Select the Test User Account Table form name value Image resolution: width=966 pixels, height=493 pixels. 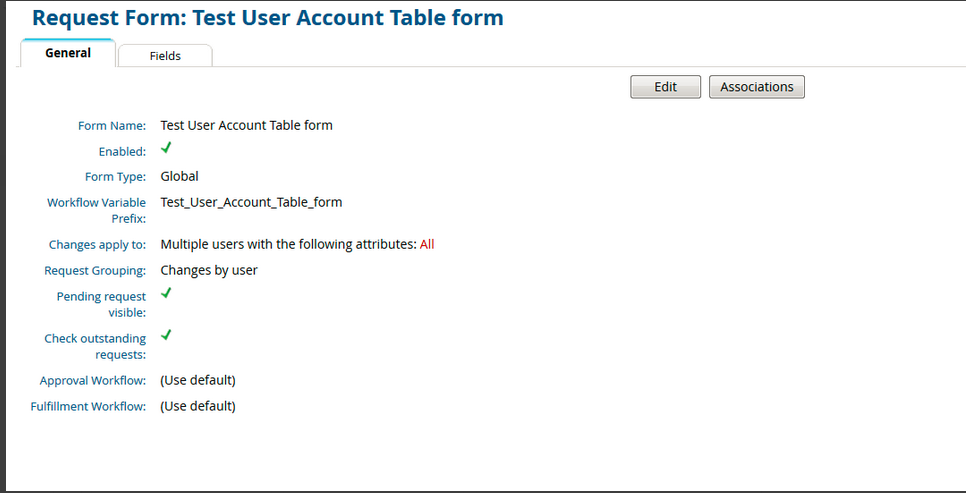[246, 125]
